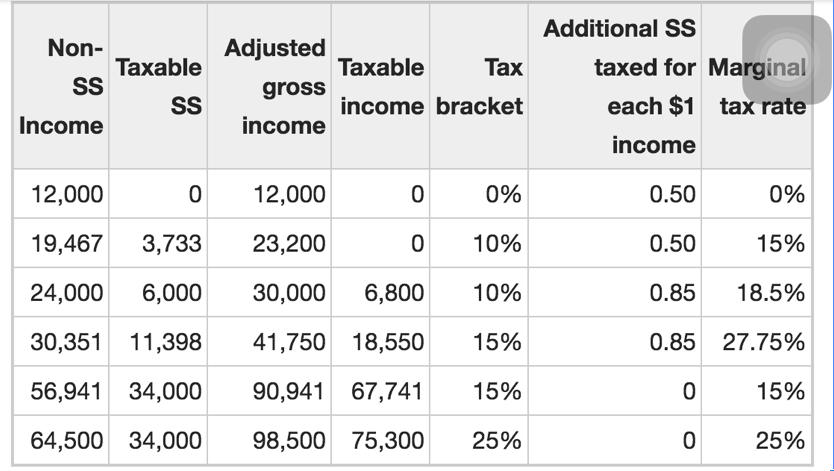Click the 23,200 adjusted gross income cell

269,243
